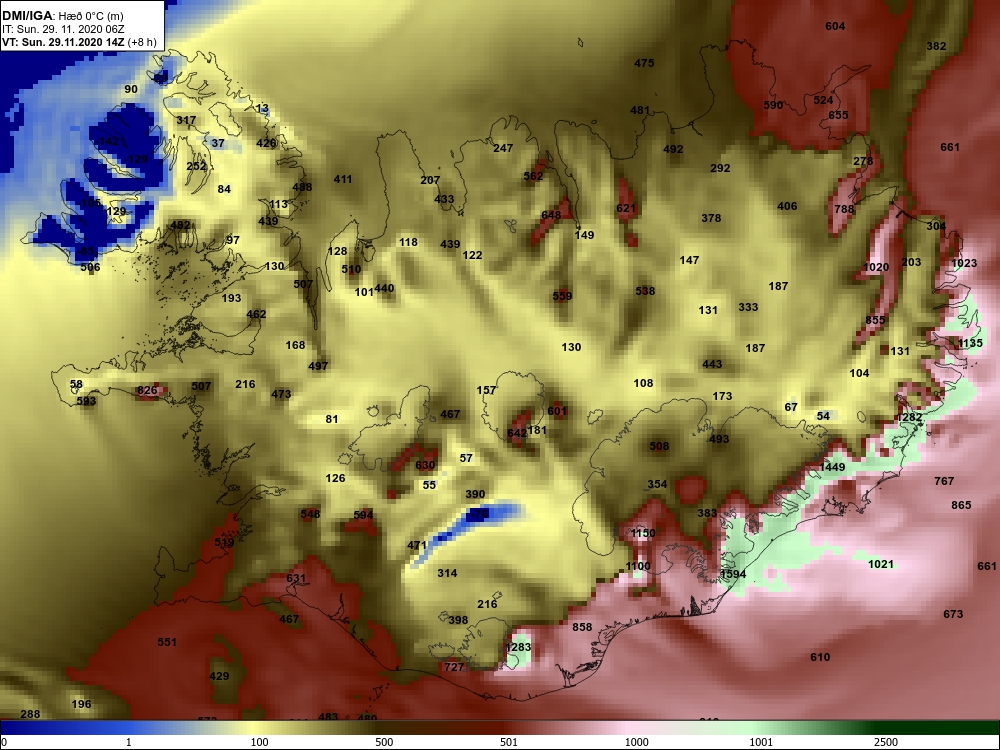Click the map value 767
1000x750 pixels.
944,481
